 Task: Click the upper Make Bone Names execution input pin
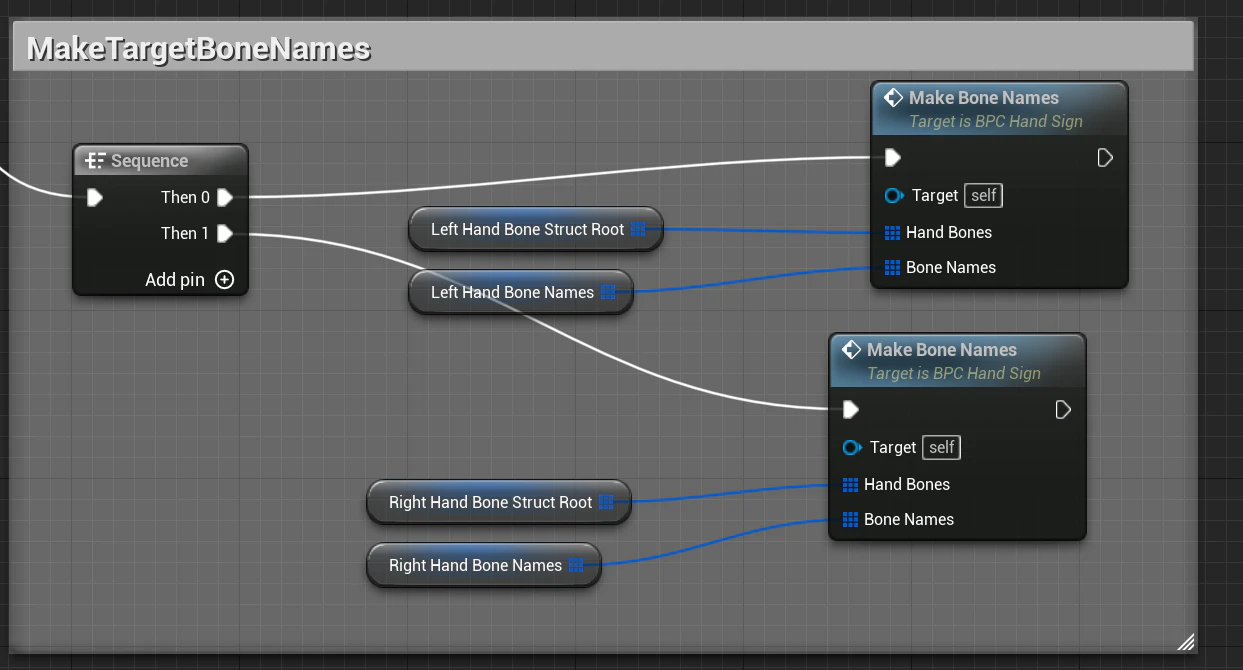click(893, 157)
